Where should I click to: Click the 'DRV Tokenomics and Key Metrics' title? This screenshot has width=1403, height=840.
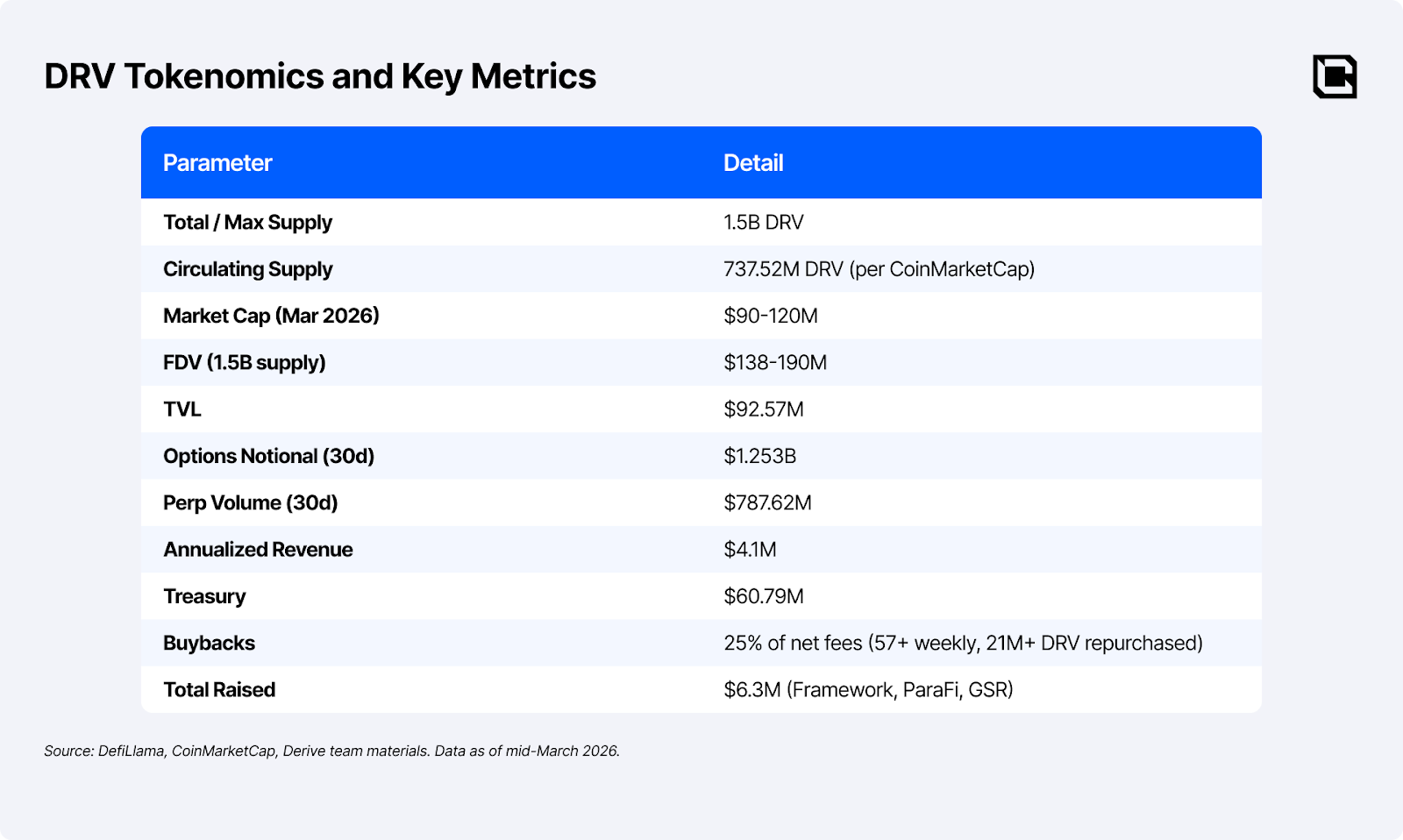320,76
